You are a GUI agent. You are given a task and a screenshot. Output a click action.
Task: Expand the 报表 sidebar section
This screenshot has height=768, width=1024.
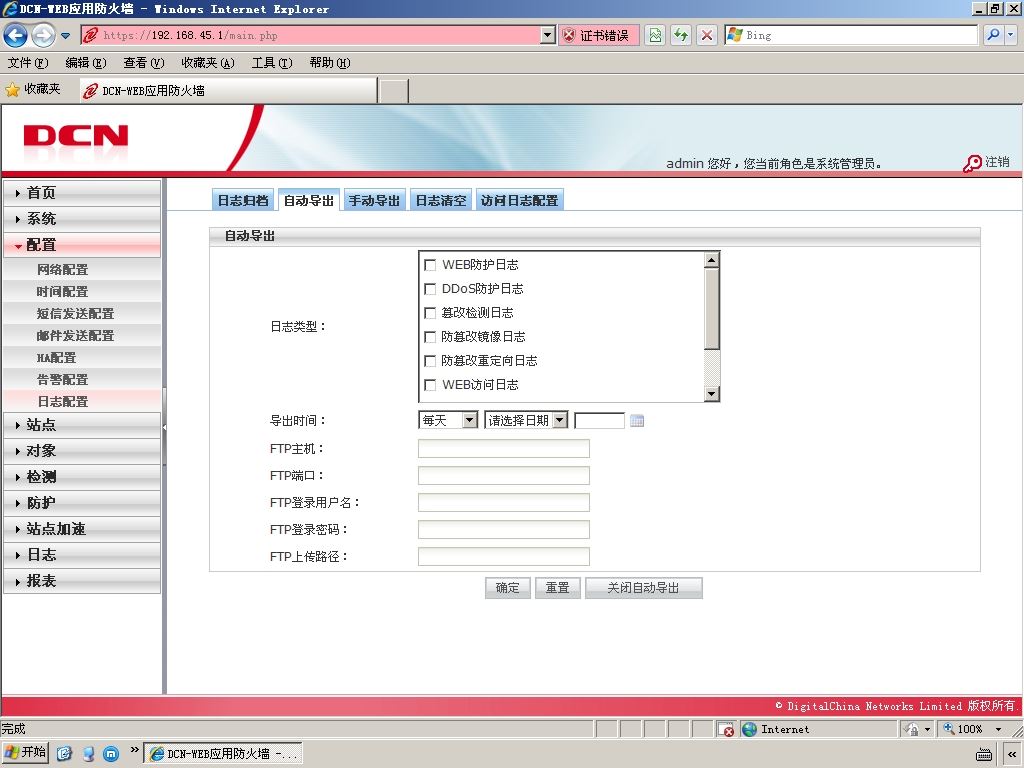(82, 581)
